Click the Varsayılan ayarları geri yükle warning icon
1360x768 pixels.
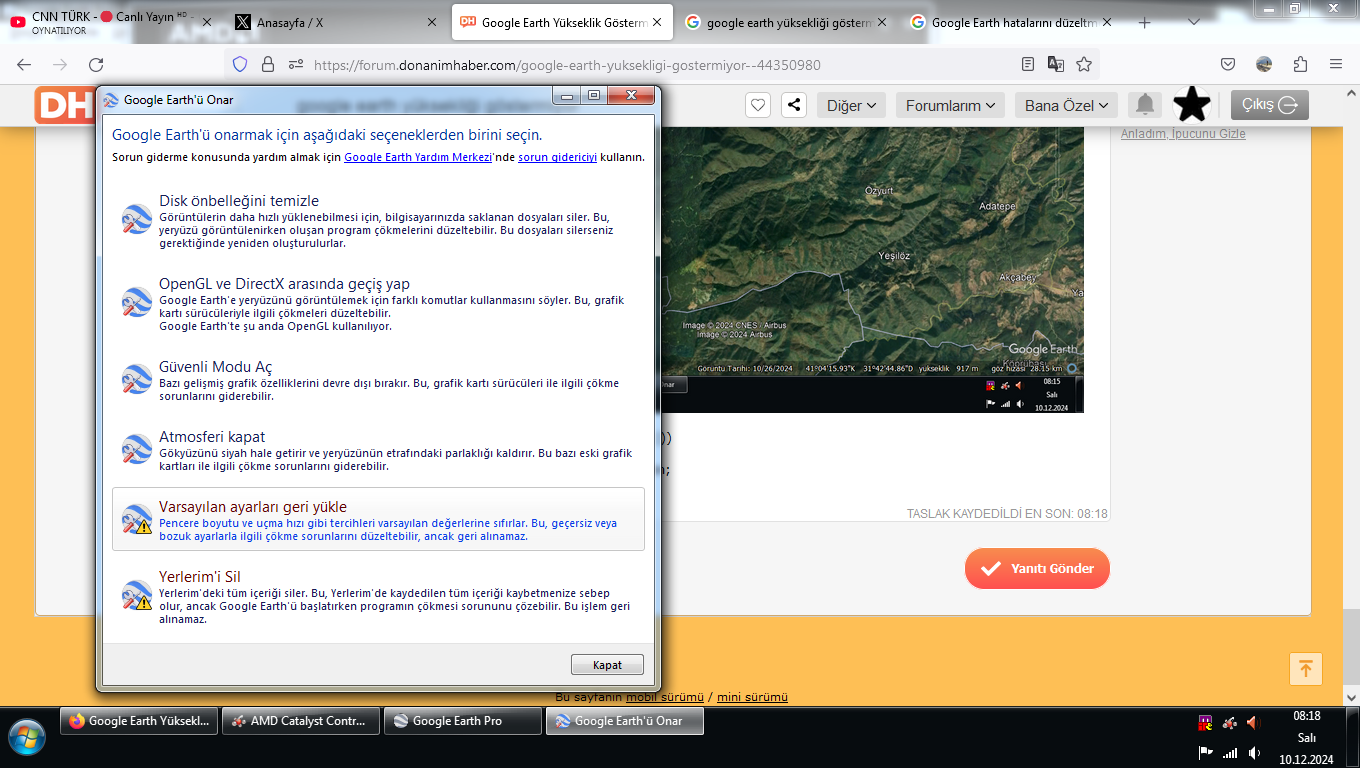pyautogui.click(x=136, y=519)
